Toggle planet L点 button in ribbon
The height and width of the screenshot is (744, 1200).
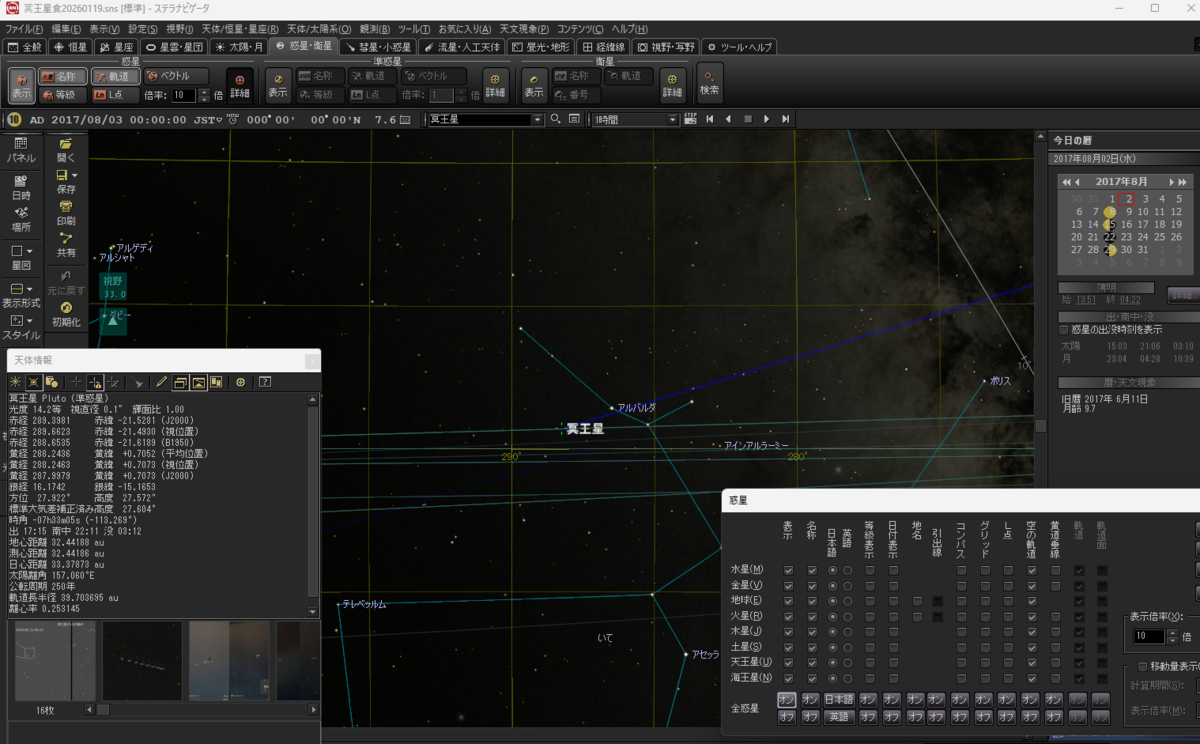coord(115,95)
